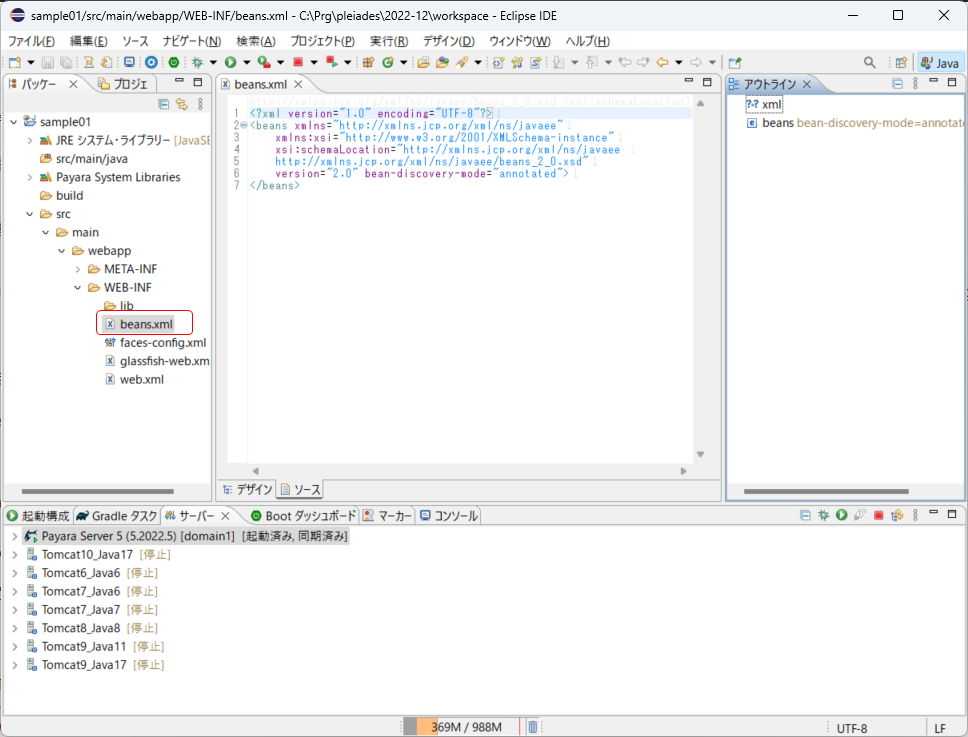968x737 pixels.
Task: Switch to プロジェ explorer tab
Action: 123,83
